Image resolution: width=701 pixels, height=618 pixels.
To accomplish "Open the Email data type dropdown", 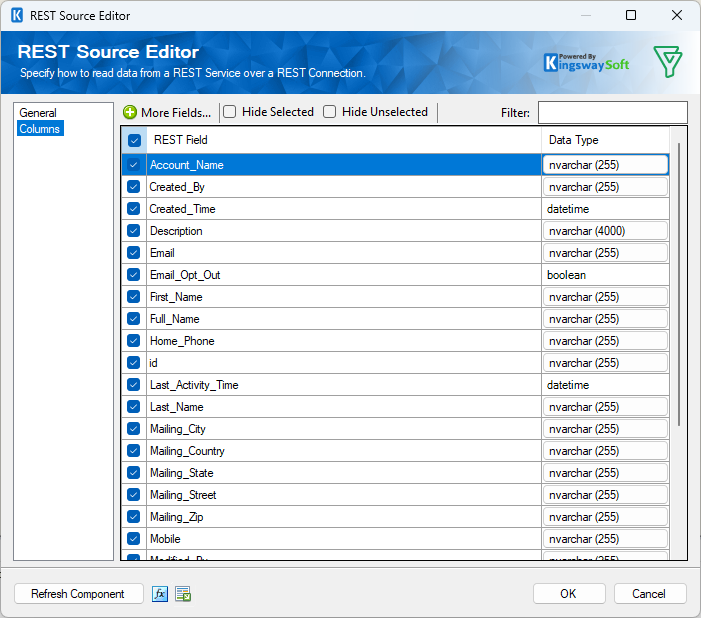I will [605, 253].
